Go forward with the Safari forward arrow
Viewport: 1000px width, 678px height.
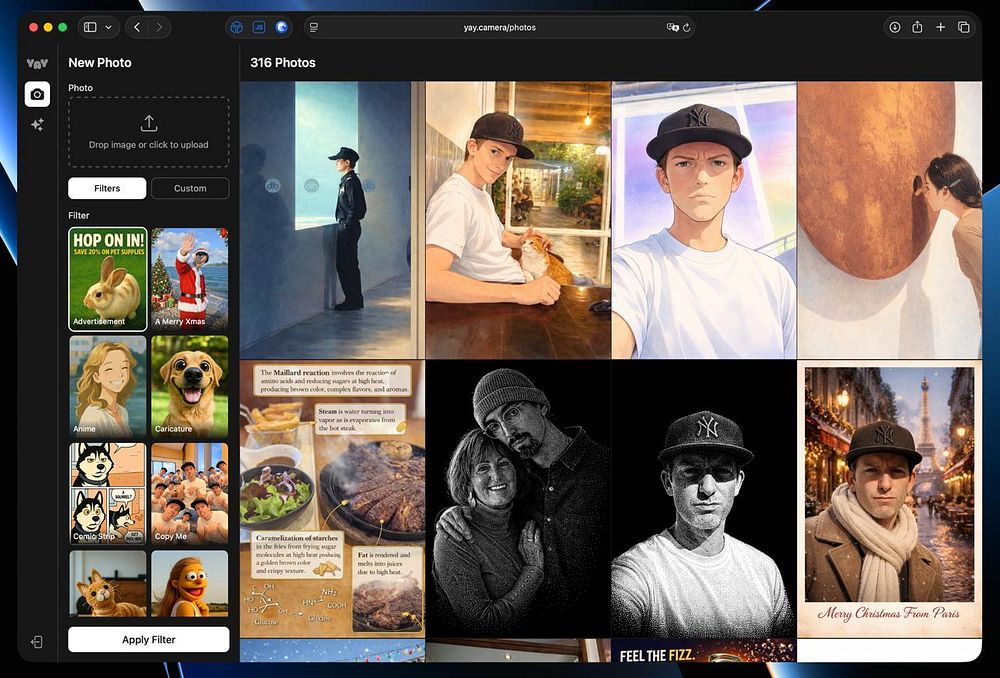tap(159, 27)
